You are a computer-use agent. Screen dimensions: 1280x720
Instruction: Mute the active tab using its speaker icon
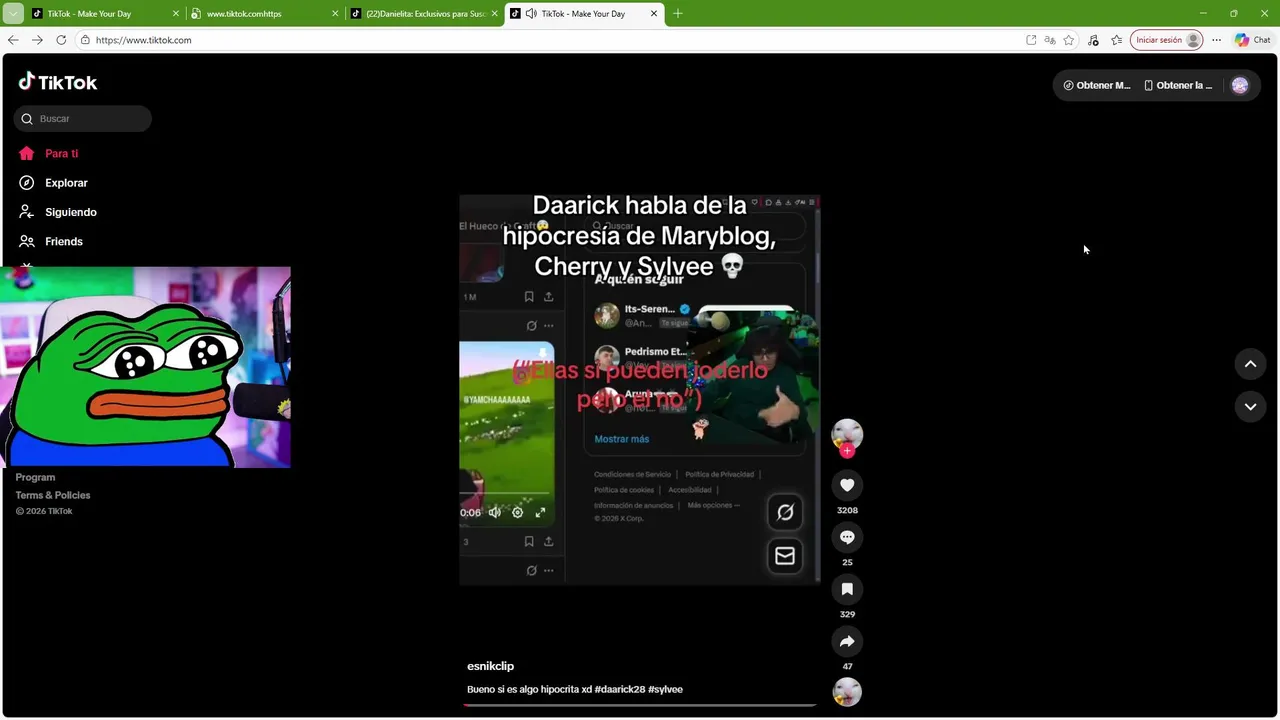tap(531, 14)
